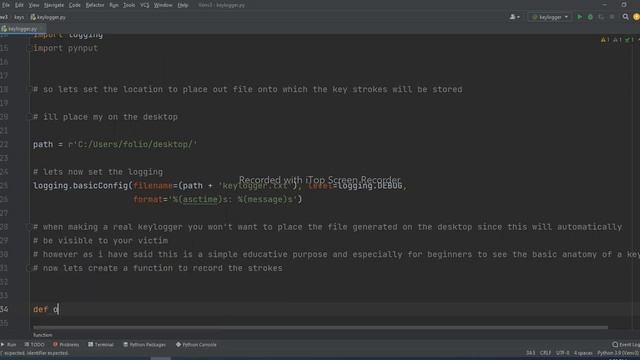This screenshot has width=640, height=360.
Task: Collapse the comment fold marker at line 18
Action: [x=29, y=89]
